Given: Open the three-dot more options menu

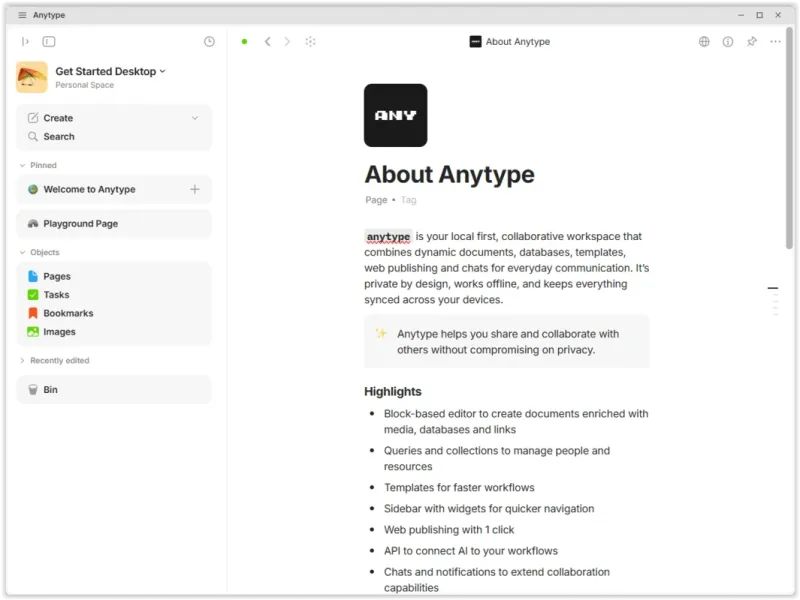Looking at the screenshot, I should click(x=776, y=41).
